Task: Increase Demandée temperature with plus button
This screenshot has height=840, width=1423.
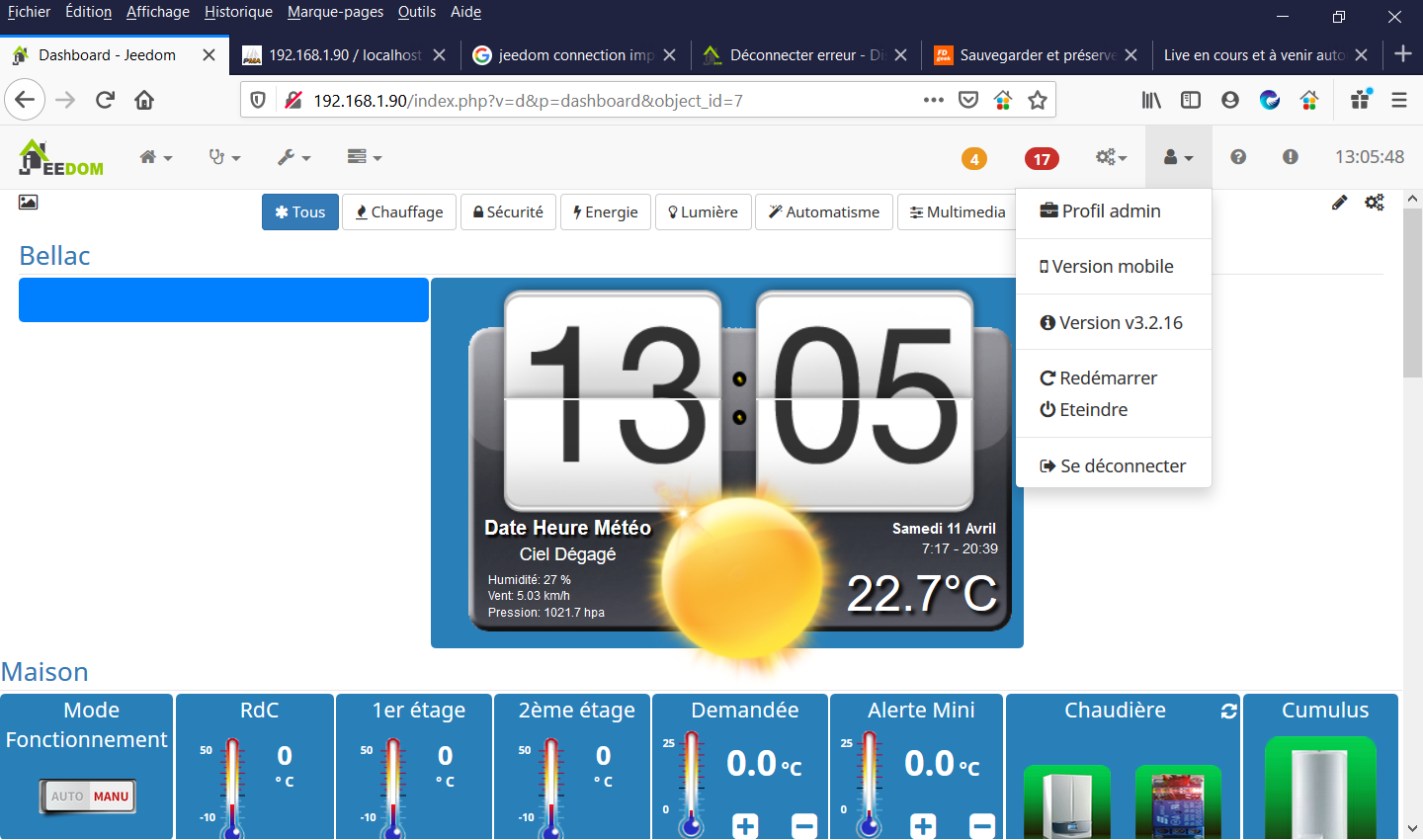Action: (x=745, y=825)
